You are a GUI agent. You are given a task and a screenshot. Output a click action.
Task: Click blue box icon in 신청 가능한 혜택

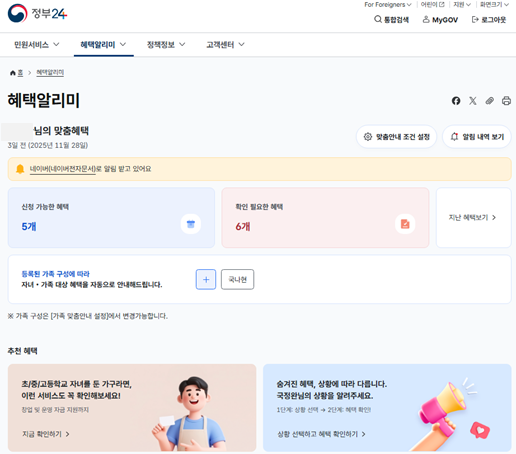click(x=191, y=224)
